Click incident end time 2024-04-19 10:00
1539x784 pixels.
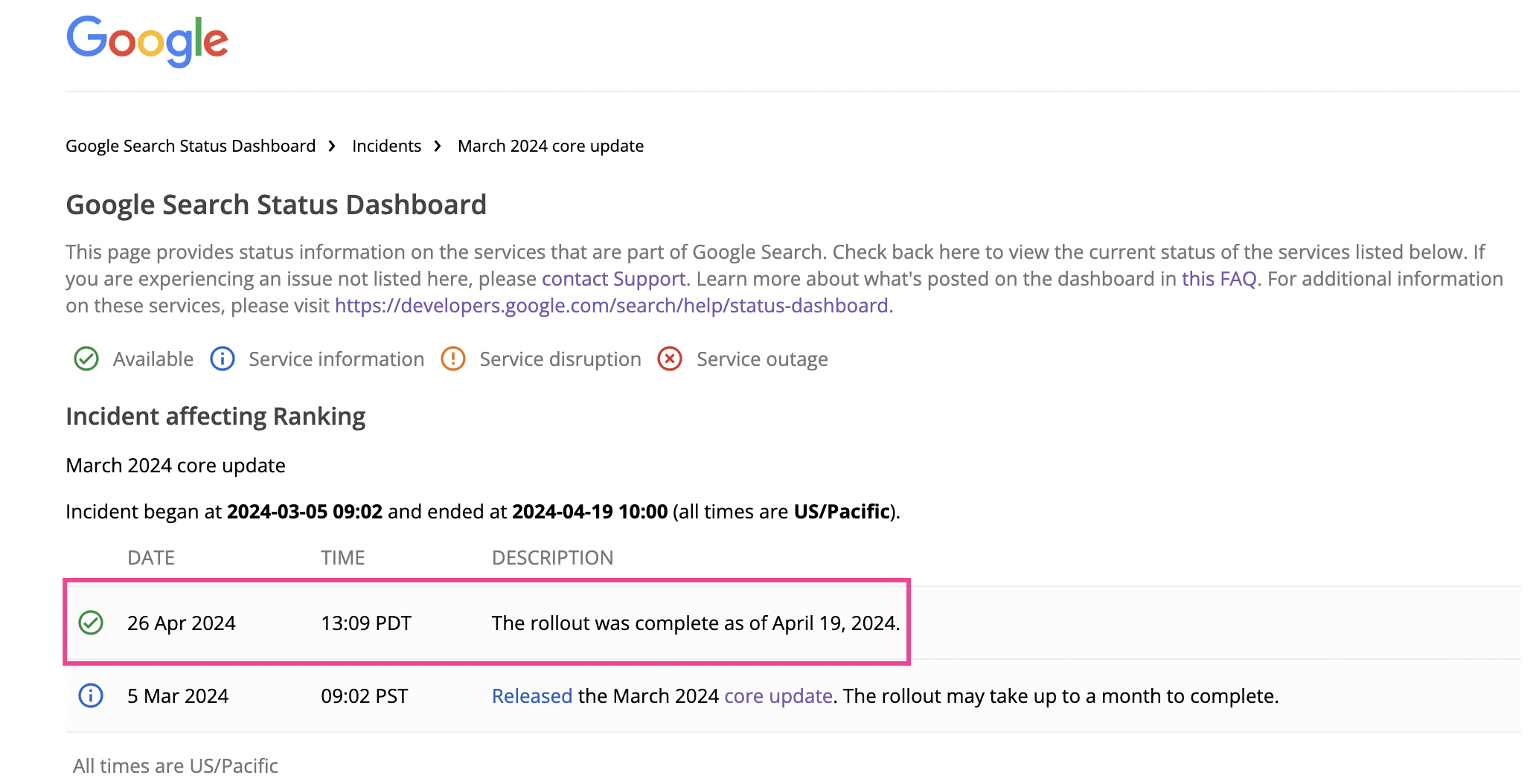[590, 512]
